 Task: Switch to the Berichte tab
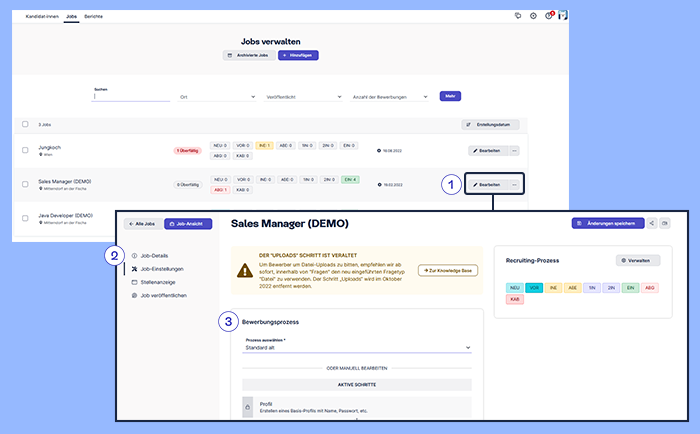click(93, 17)
